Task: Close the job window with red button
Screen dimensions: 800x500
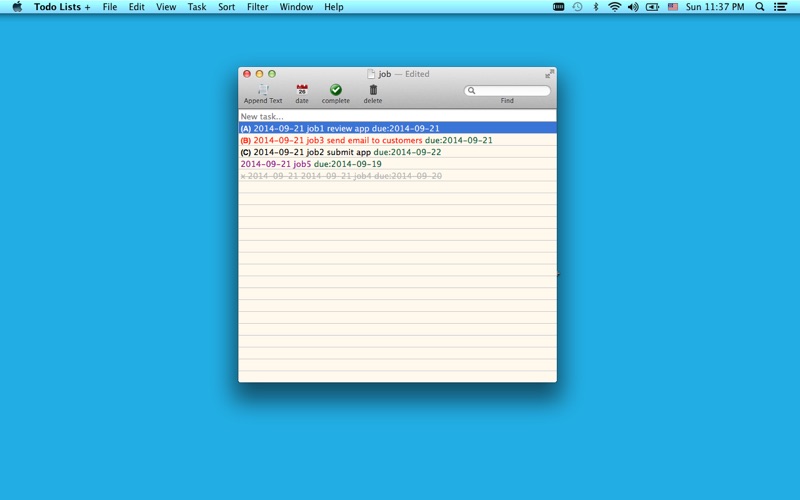Action: point(247,74)
